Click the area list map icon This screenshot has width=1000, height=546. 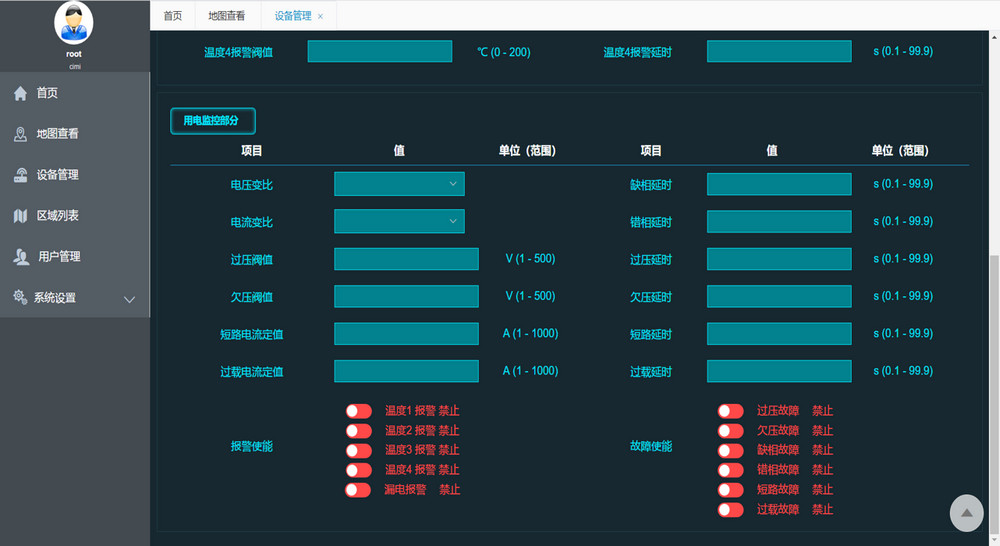[x=20, y=216]
